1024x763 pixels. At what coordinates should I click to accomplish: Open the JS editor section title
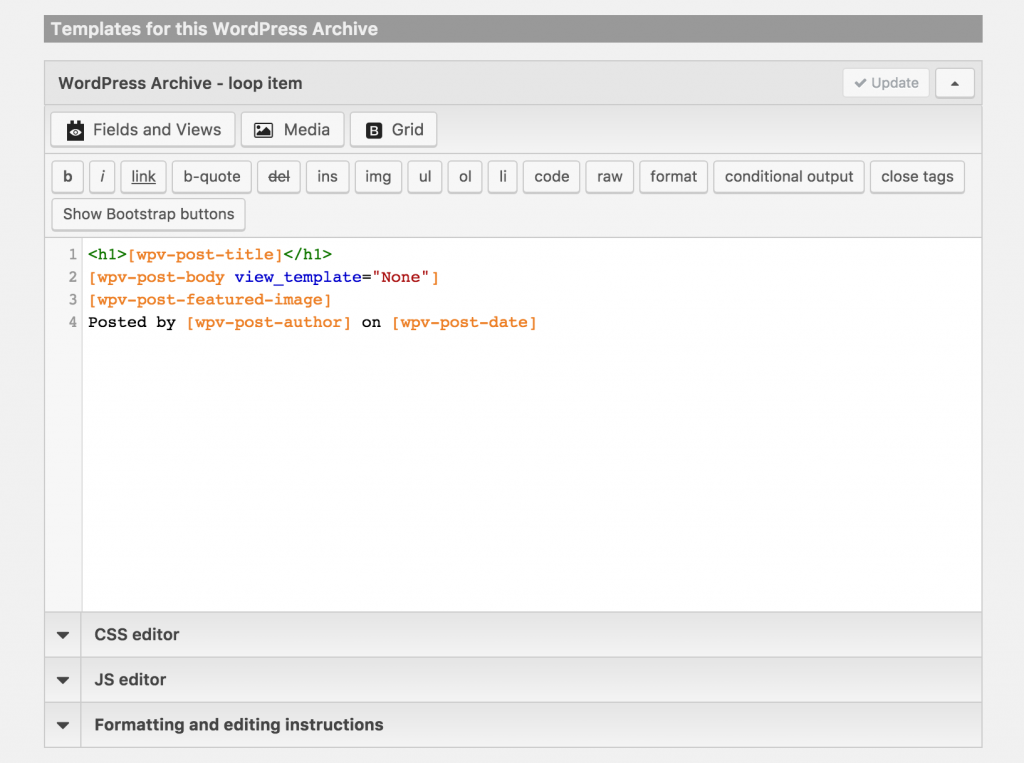tap(130, 679)
